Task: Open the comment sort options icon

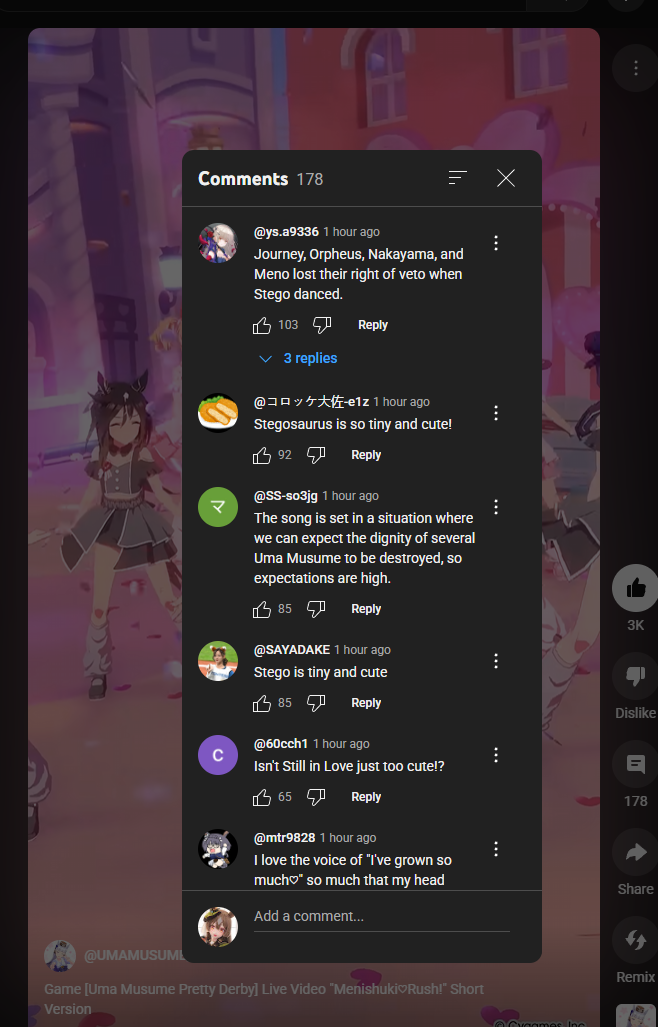Action: 458,178
